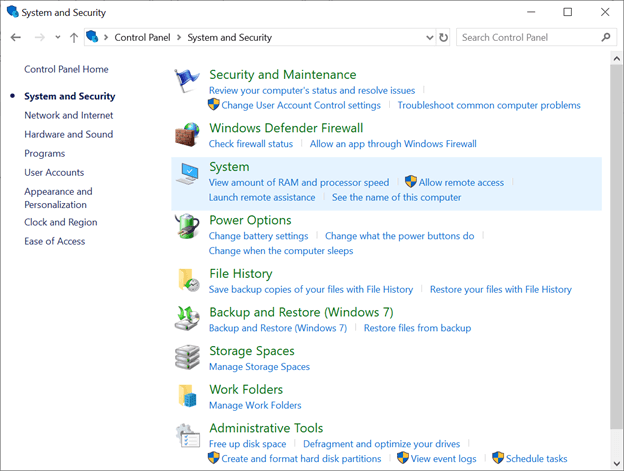Click Change when the computer sleeps
This screenshot has width=624, height=471.
(x=281, y=251)
